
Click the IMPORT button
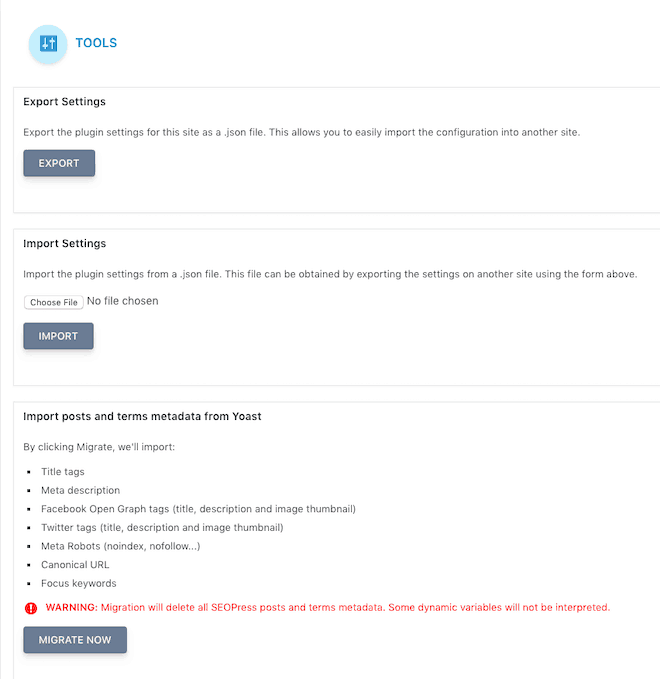[x=58, y=336]
